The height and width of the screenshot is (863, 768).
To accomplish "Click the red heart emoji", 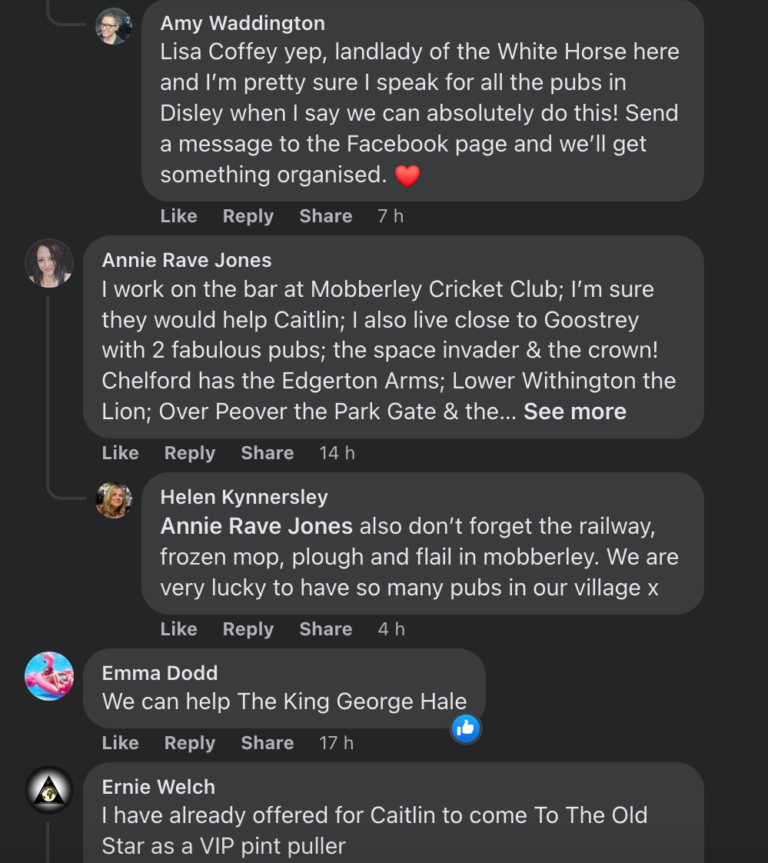I will [407, 176].
